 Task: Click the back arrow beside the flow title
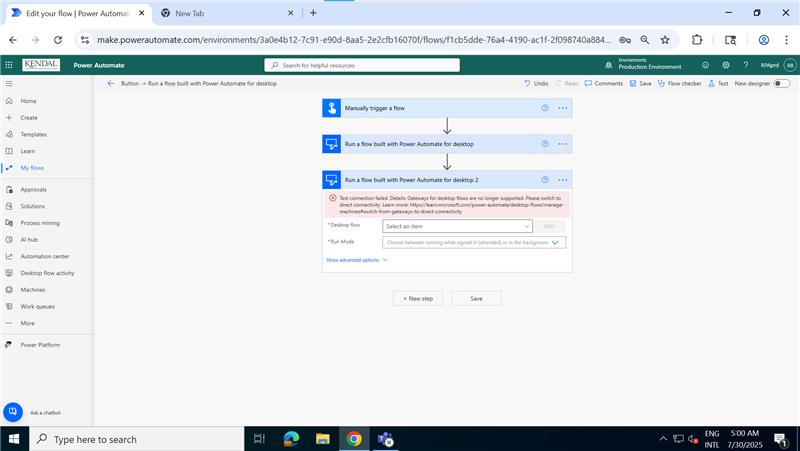[111, 83]
